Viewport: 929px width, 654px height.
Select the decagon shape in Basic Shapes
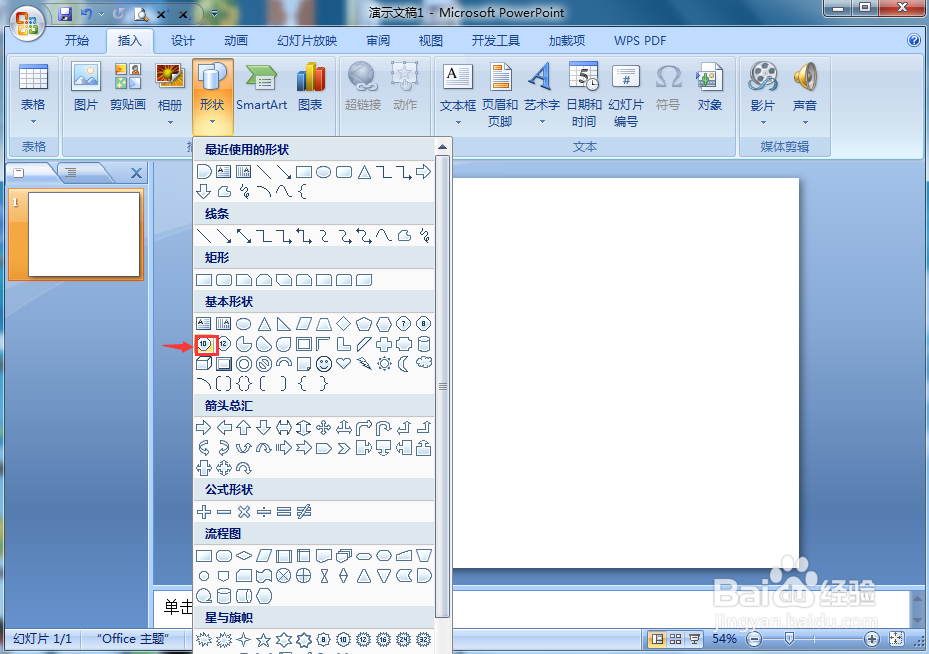point(204,344)
